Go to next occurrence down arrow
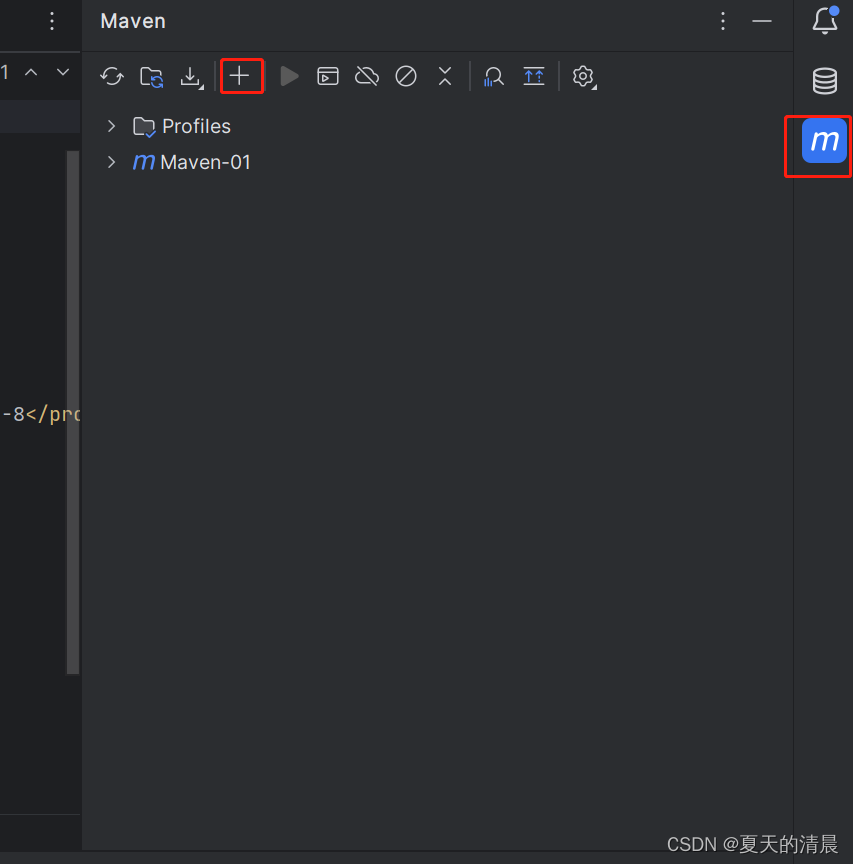 pyautogui.click(x=63, y=72)
